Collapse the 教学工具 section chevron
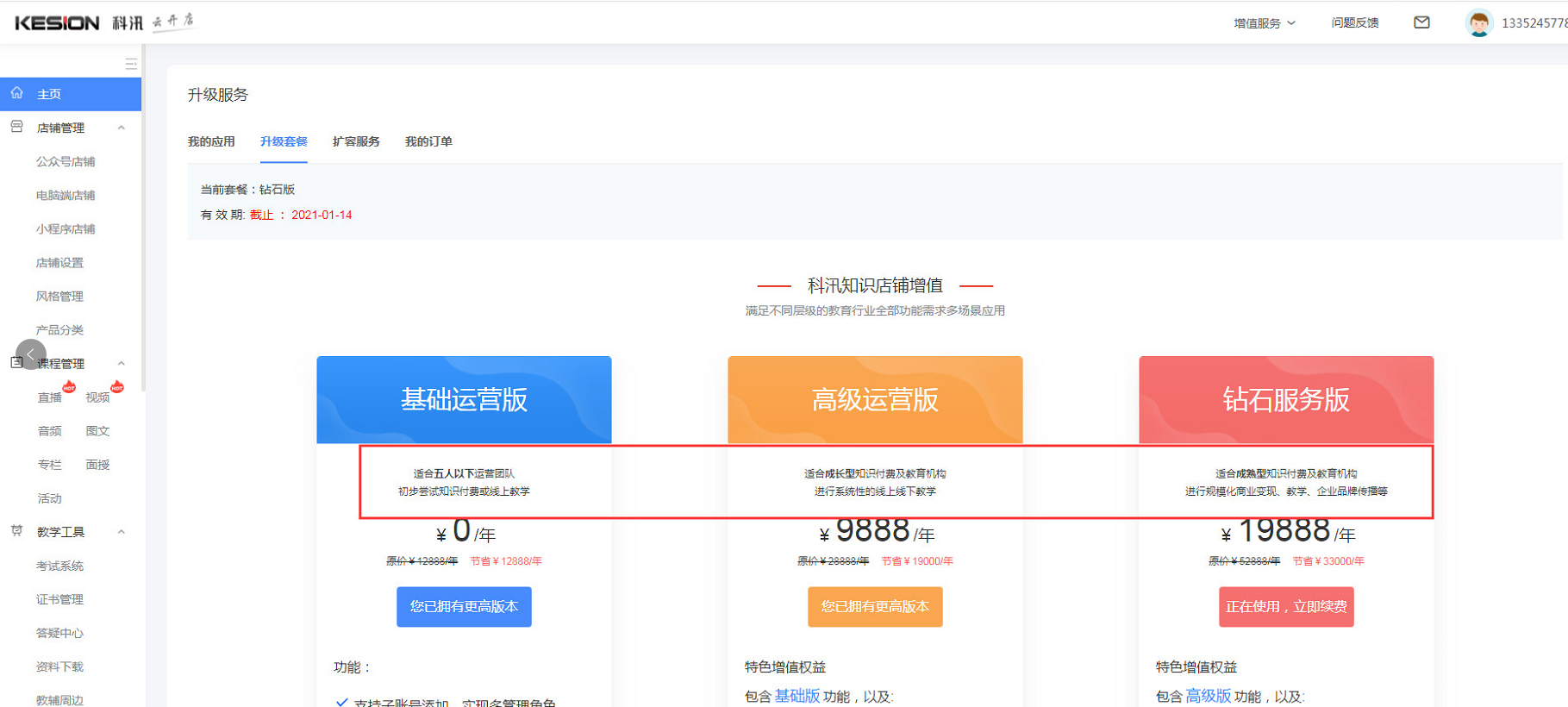 pos(122,532)
